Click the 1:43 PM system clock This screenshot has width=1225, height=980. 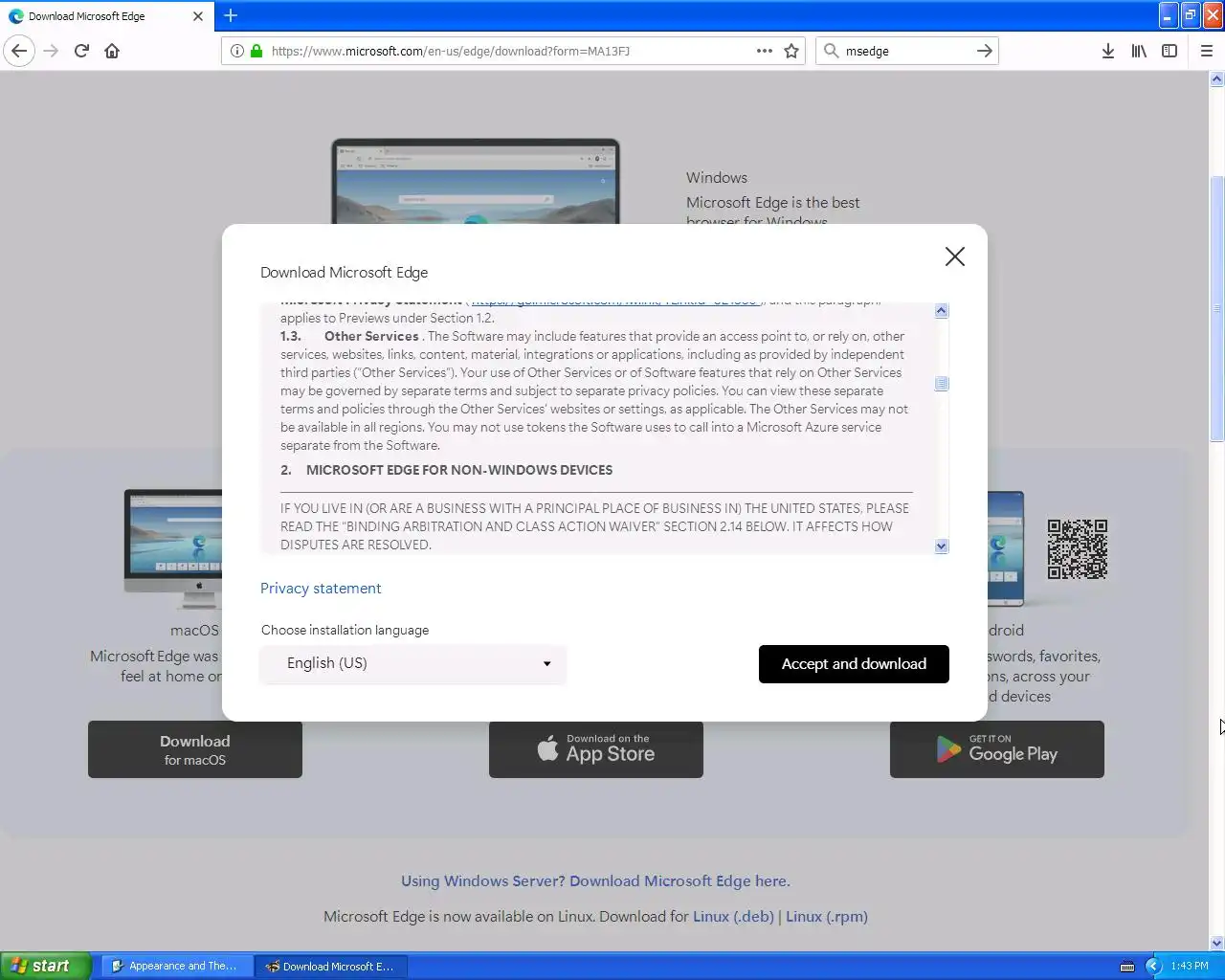[1190, 966]
